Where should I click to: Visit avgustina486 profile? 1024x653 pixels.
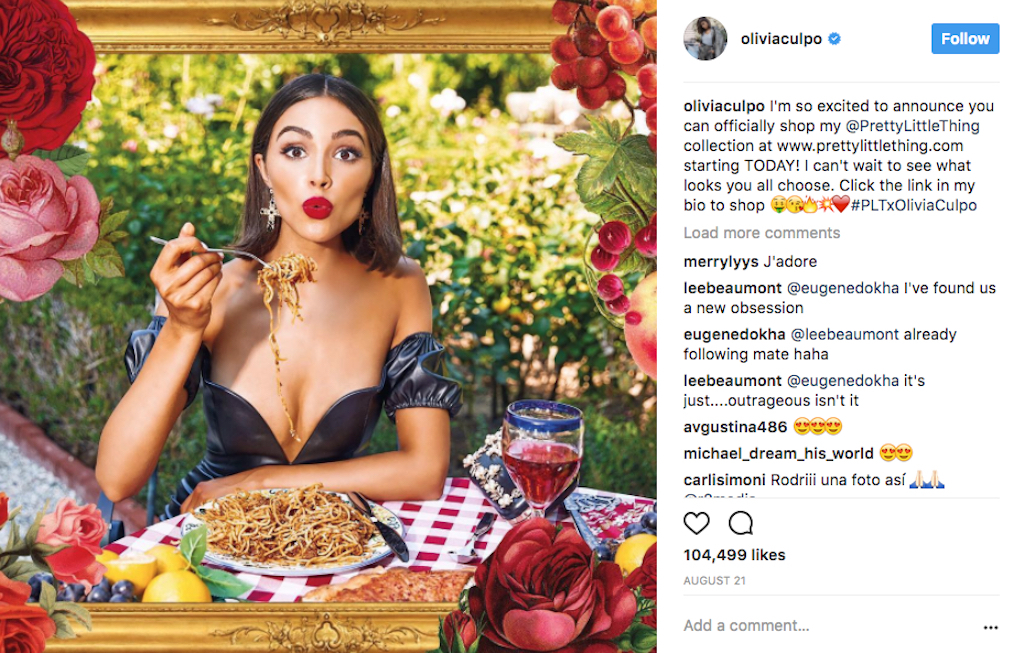[x=734, y=427]
